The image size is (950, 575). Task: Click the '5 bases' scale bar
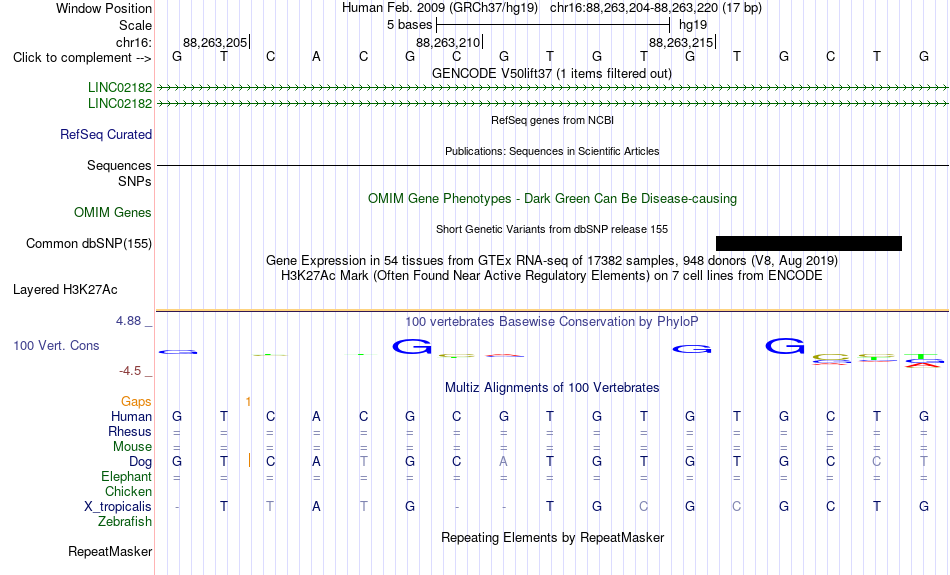tap(553, 25)
